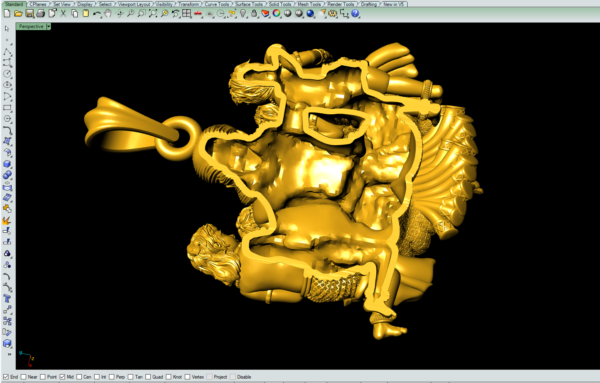600x383 pixels.
Task: Switch to the Drafting toolbar tab
Action: (x=369, y=4)
